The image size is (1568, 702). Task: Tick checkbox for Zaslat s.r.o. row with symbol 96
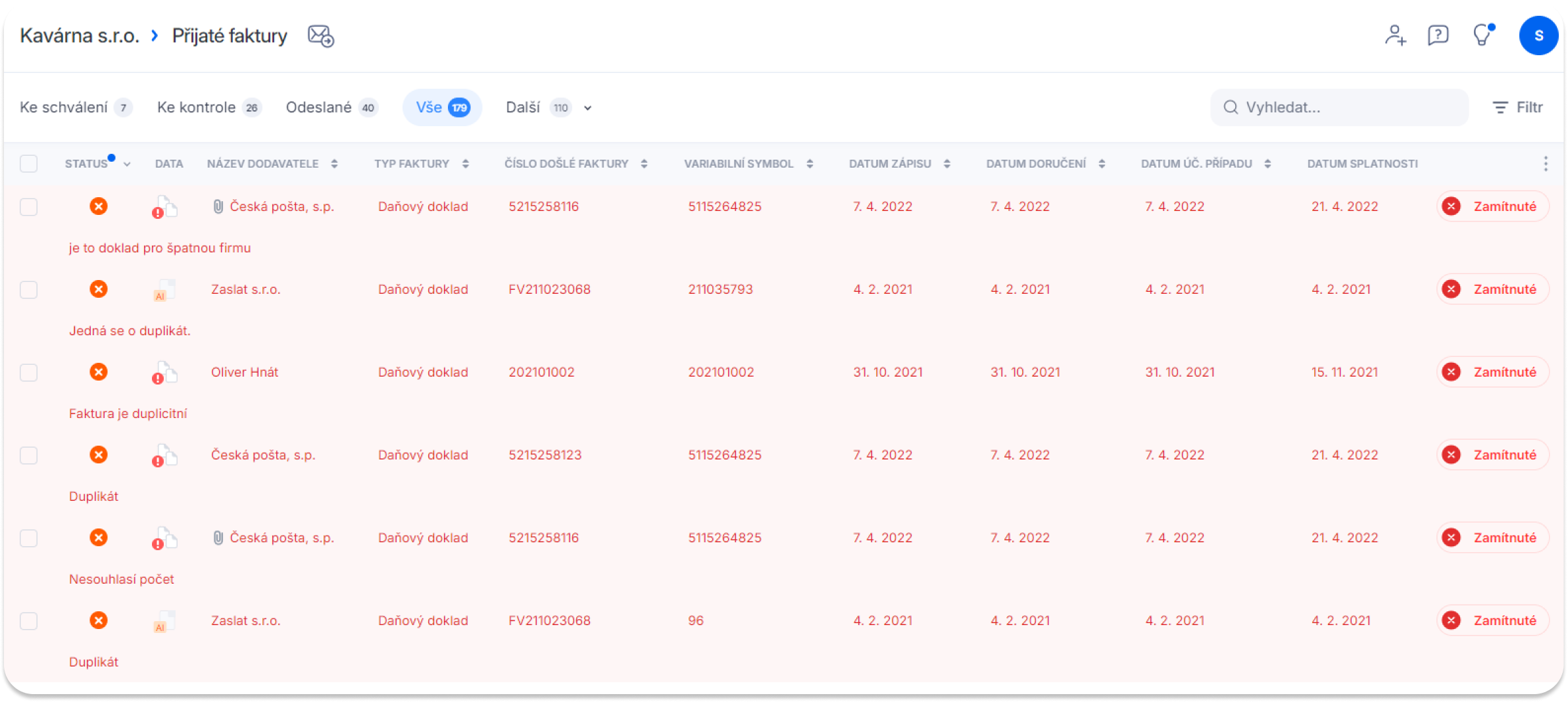pyautogui.click(x=29, y=621)
